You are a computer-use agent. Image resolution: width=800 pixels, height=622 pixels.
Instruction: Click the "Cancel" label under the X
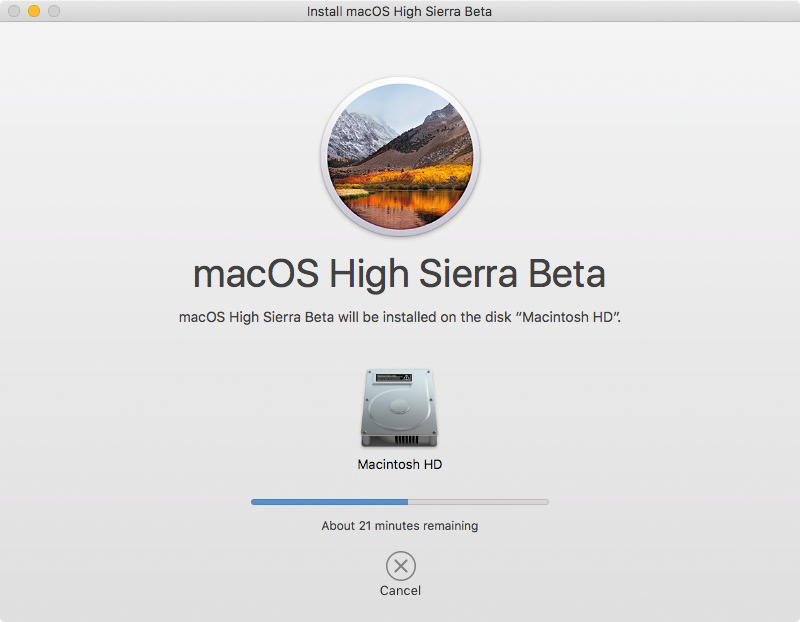[x=401, y=590]
